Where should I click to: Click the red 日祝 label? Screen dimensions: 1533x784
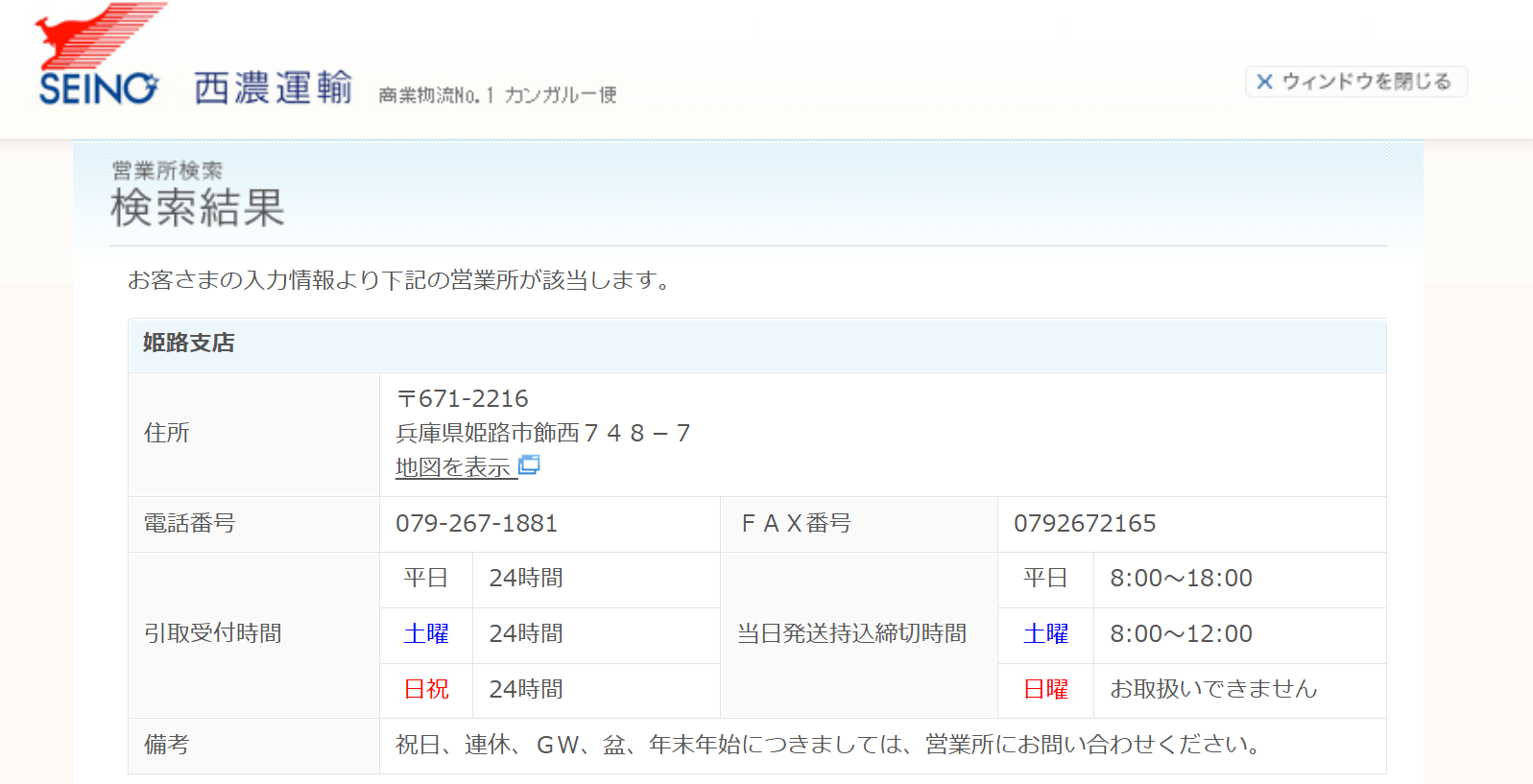click(x=426, y=689)
